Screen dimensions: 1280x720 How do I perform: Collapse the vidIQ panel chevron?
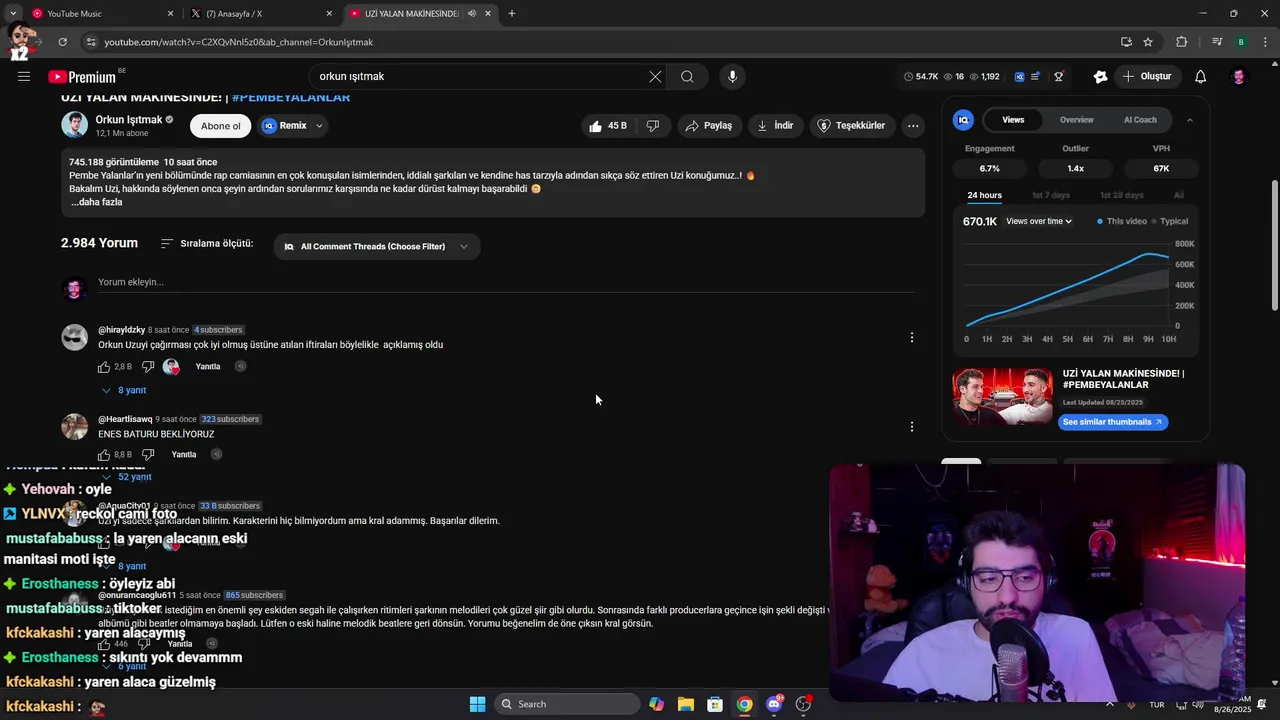pyautogui.click(x=1190, y=120)
